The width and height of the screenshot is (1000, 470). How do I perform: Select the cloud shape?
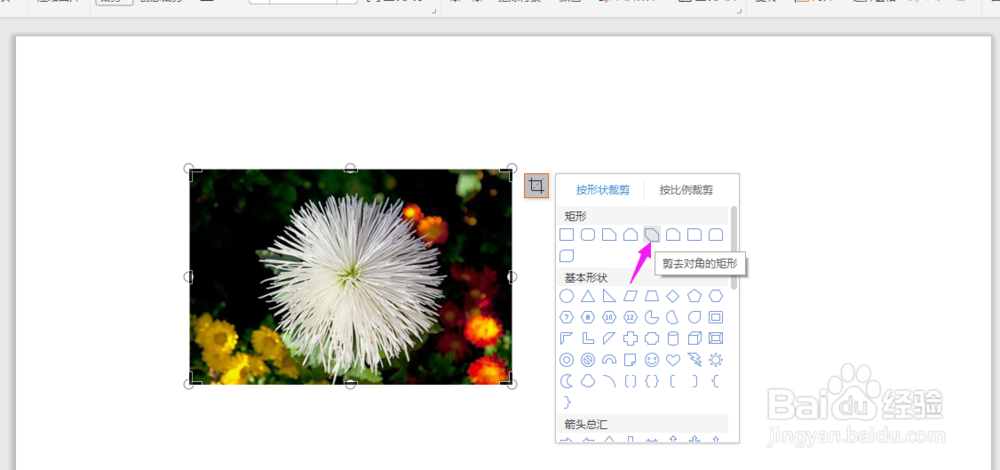(588, 381)
